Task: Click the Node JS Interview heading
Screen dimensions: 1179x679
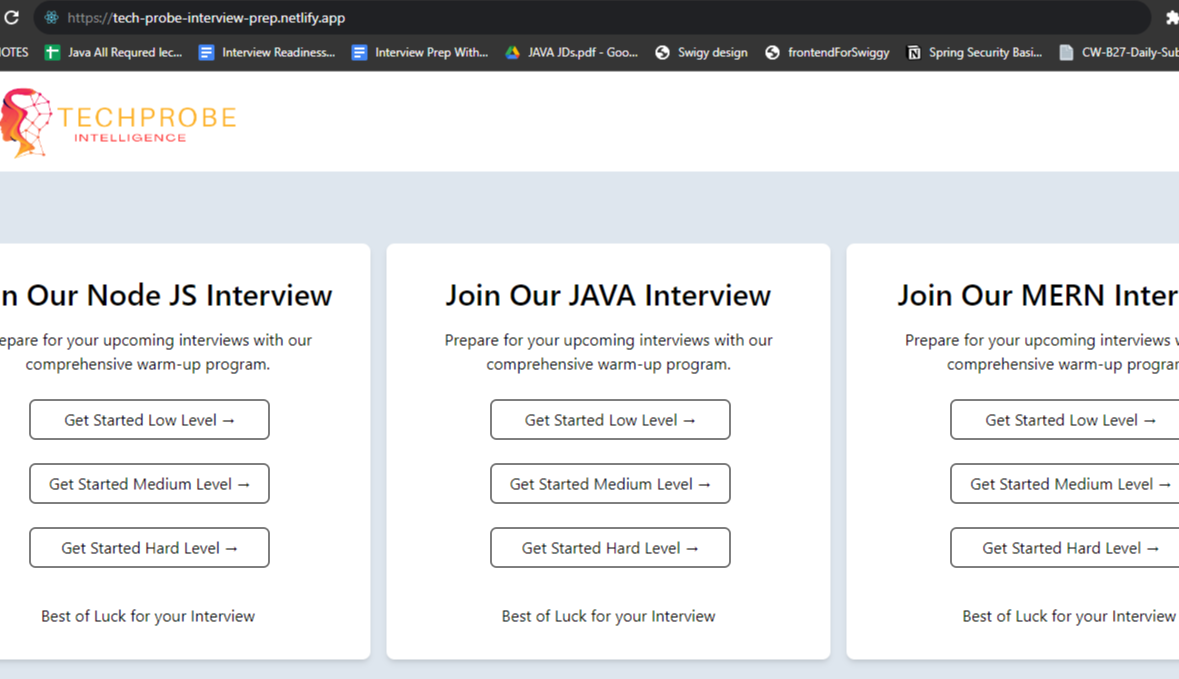Action: [166, 296]
